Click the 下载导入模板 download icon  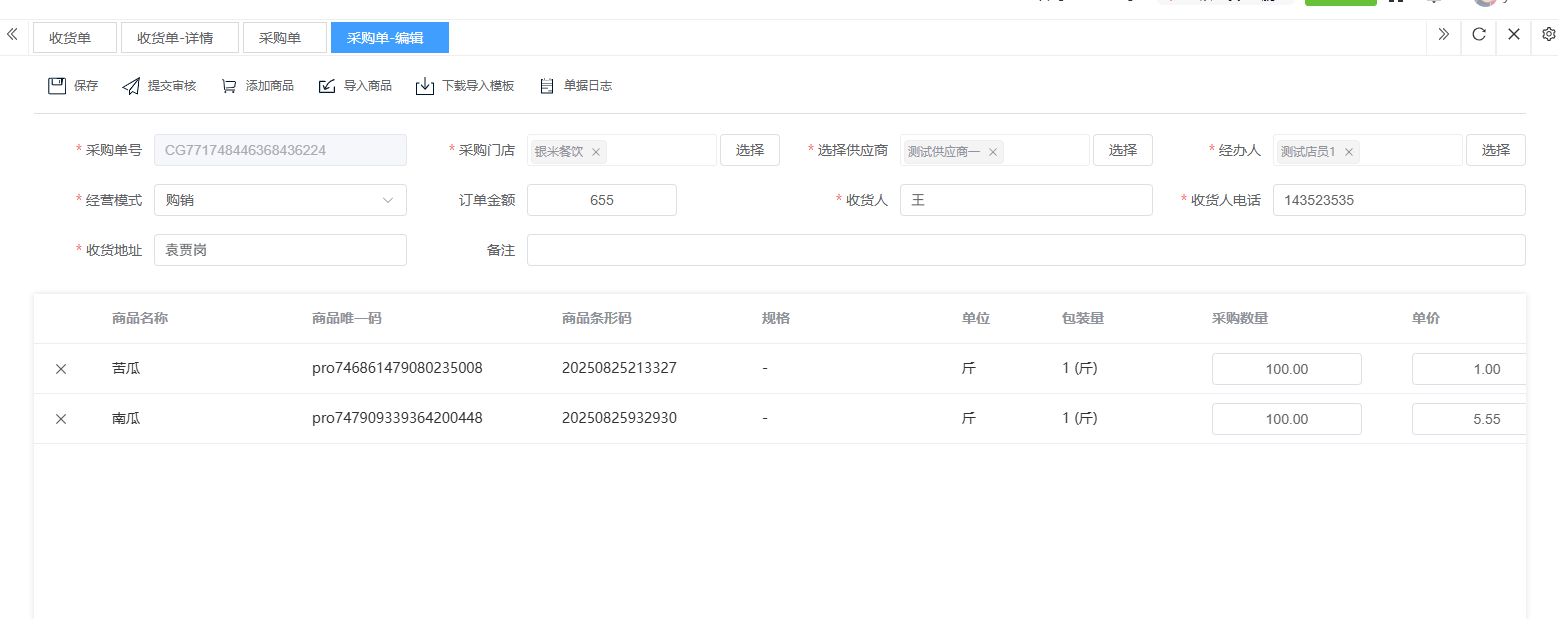425,86
